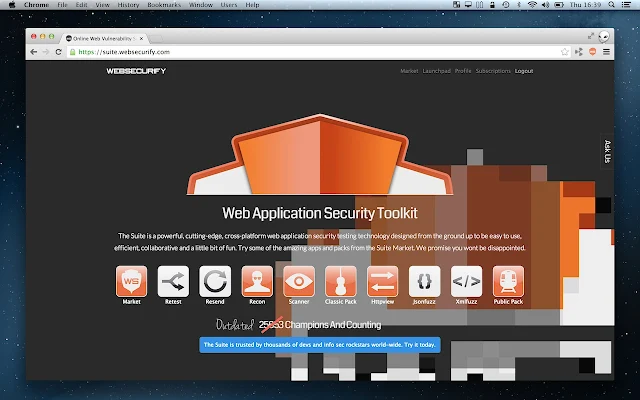Open the Profile nav link

coord(463,71)
